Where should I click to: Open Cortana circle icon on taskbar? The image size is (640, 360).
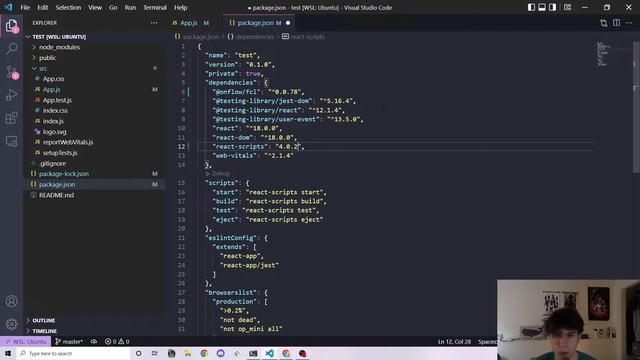[x=138, y=353]
